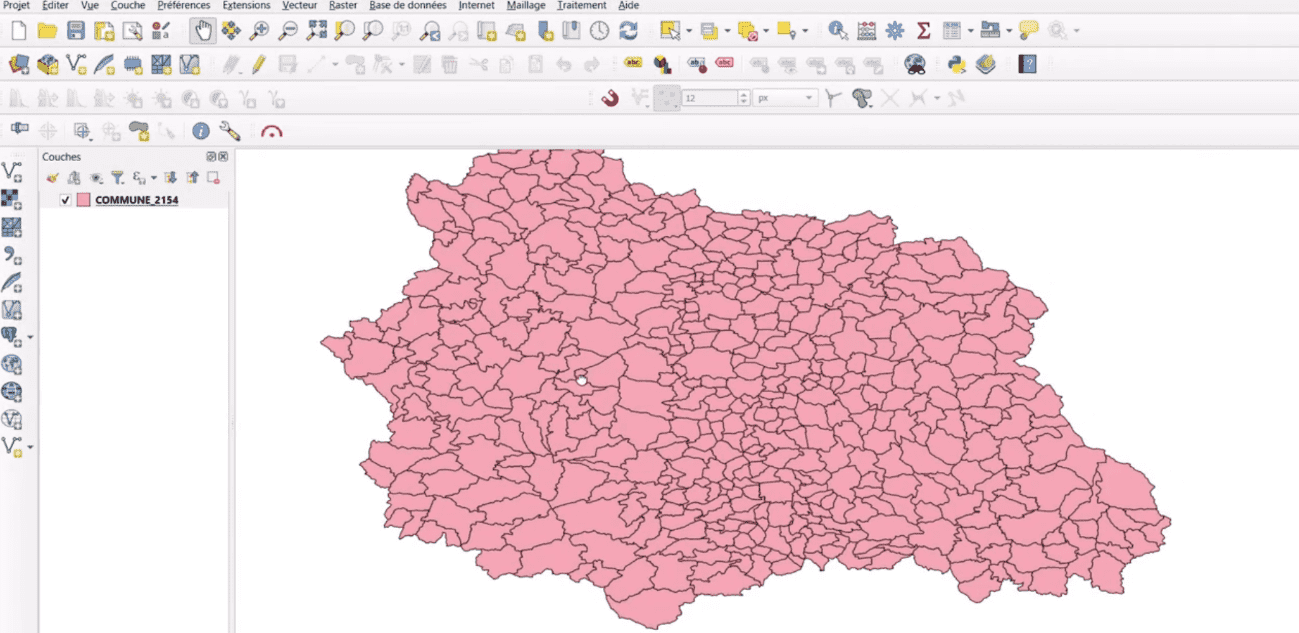
Task: Click the Identify features info cursor icon
Action: click(x=838, y=31)
